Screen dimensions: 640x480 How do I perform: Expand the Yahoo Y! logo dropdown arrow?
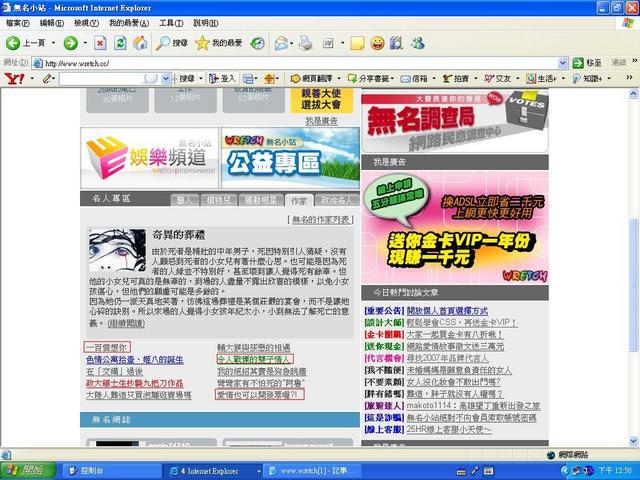pyautogui.click(x=32, y=78)
